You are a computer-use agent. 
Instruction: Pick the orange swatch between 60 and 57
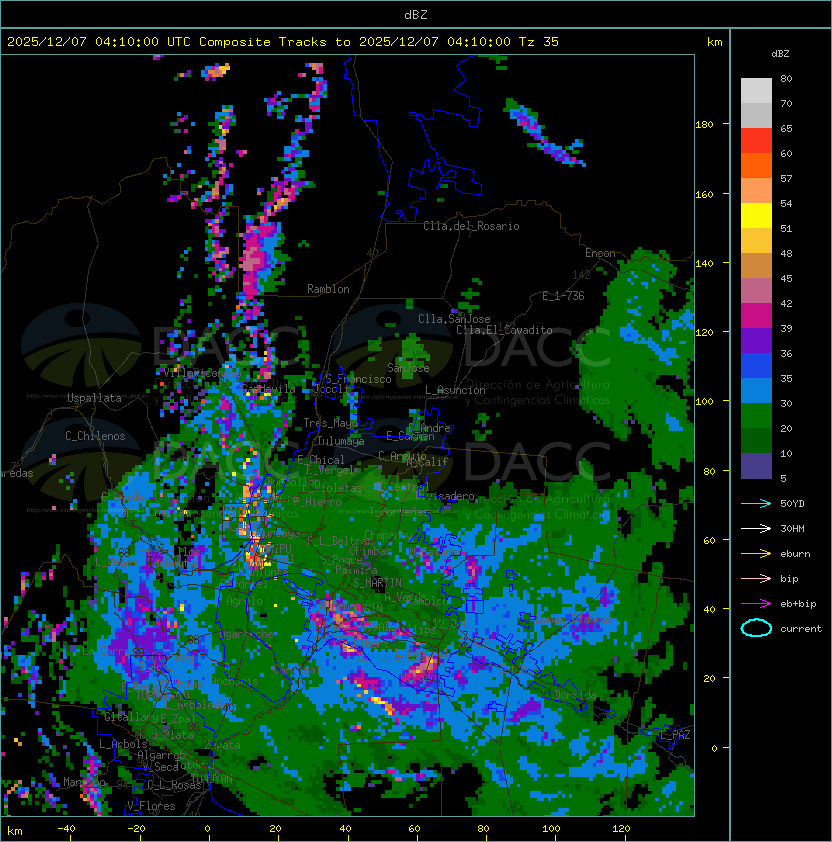click(x=756, y=165)
